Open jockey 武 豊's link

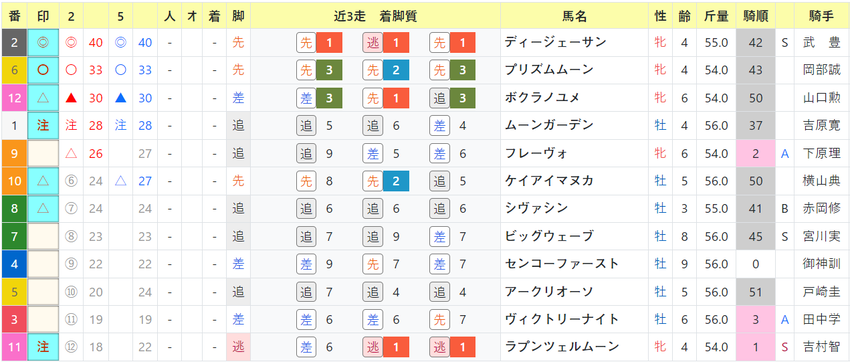coord(822,43)
